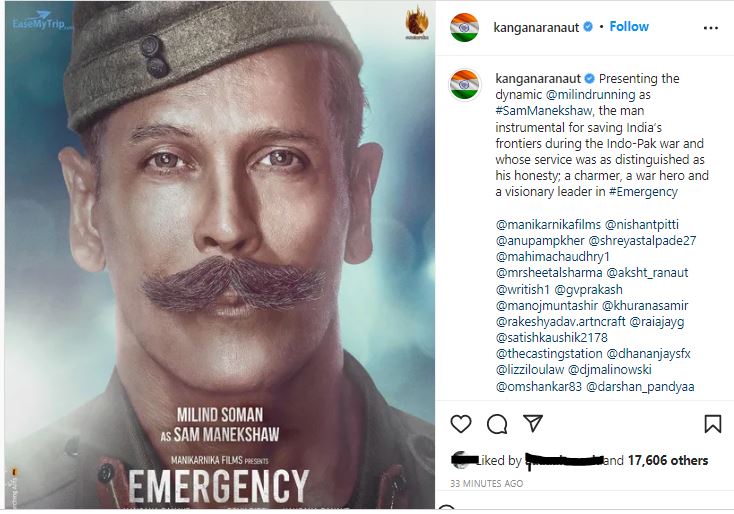This screenshot has height=514, width=734.
Task: Click the 33 minutes ago timestamp
Action: tap(486, 483)
